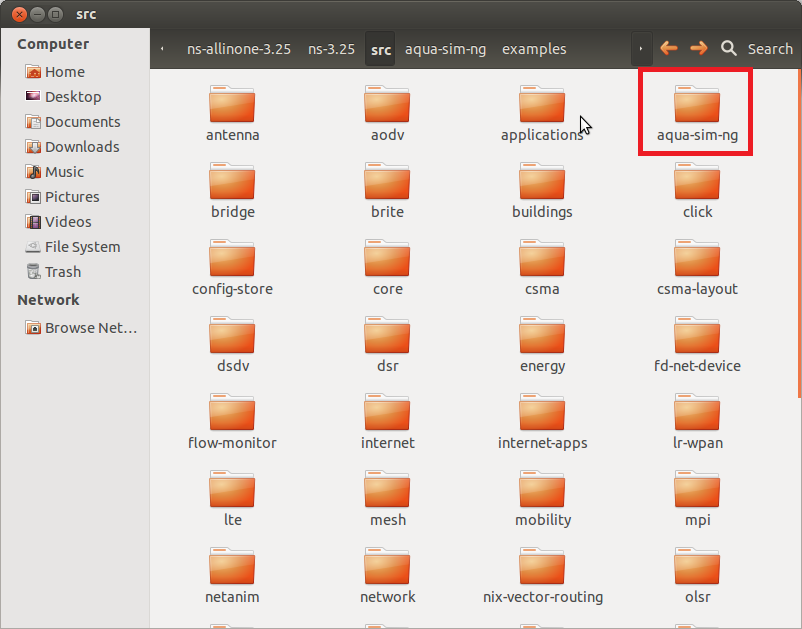Screen dimensions: 802x629
Task: Open the aqua-sim-ng folder icon
Action: (x=697, y=104)
